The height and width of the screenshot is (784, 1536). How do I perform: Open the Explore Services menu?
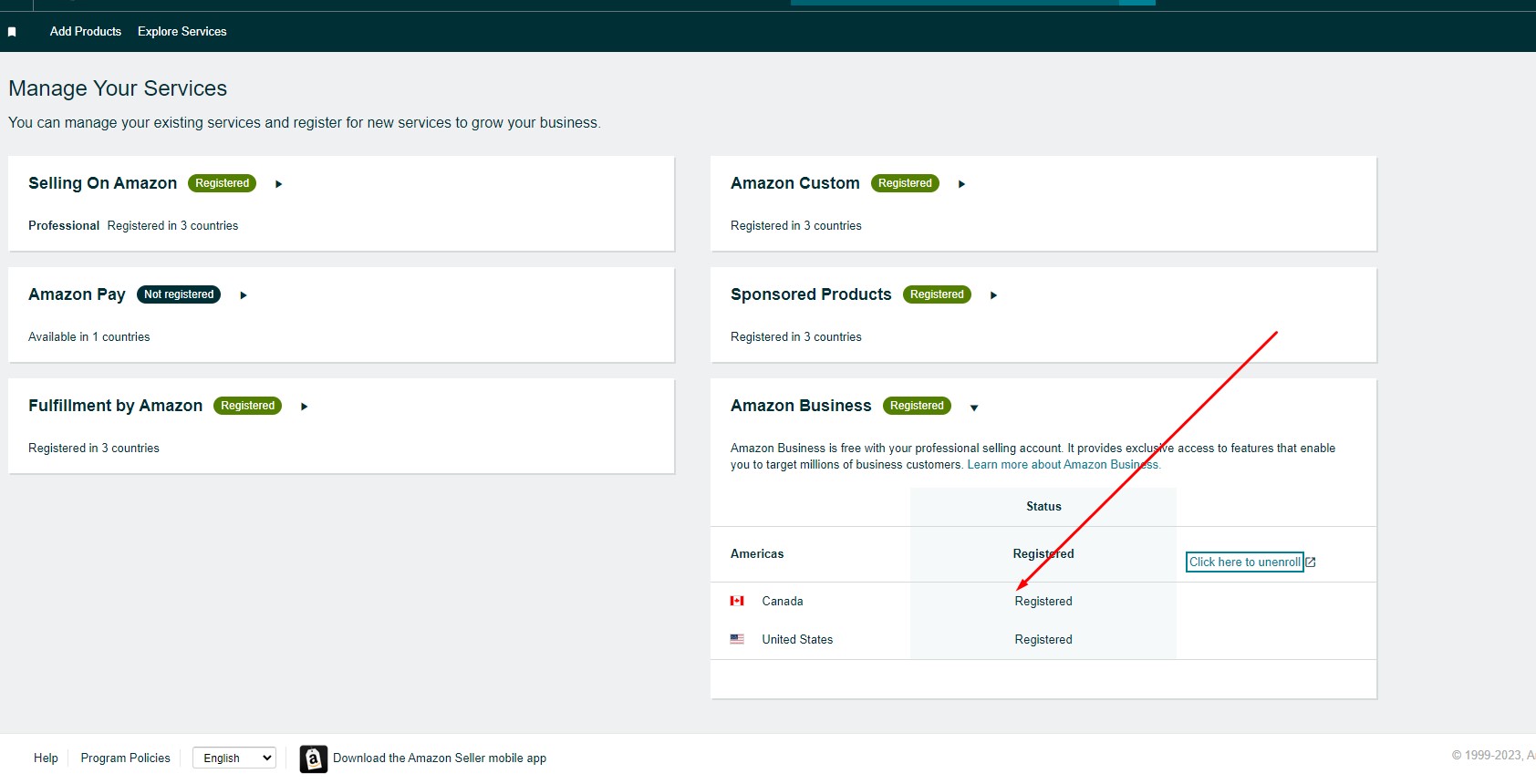(182, 31)
